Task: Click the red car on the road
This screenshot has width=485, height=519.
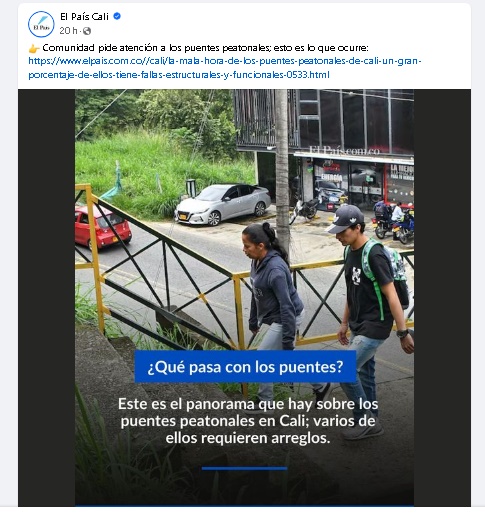Action: [x=103, y=227]
